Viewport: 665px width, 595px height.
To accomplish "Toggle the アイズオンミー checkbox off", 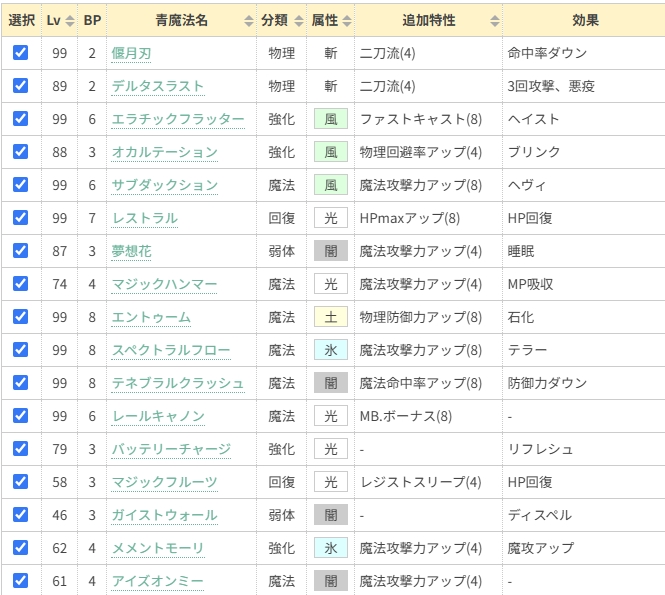I will [x=20, y=581].
